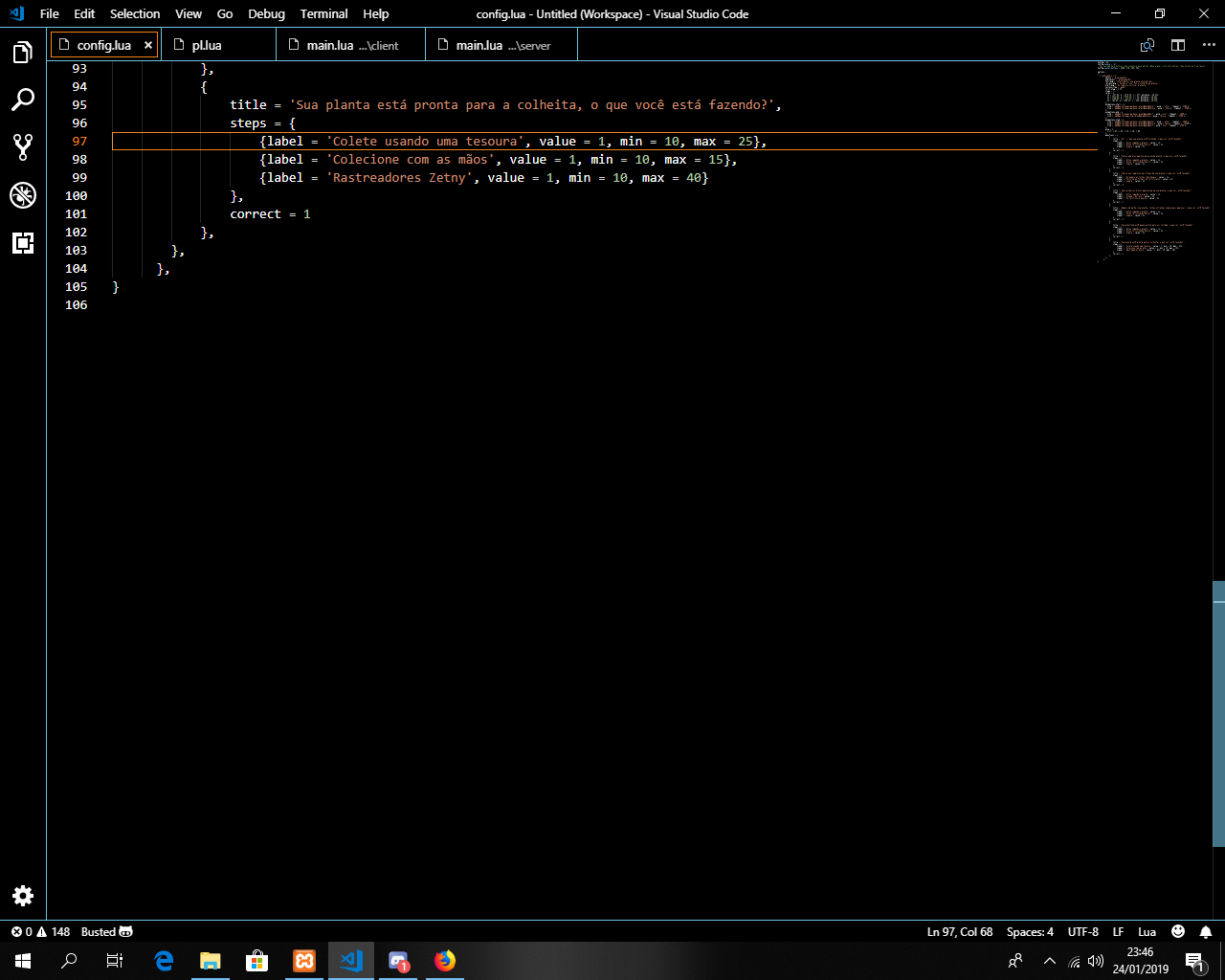Open the Debug view in activity bar
This screenshot has height=980, width=1225.
(23, 195)
